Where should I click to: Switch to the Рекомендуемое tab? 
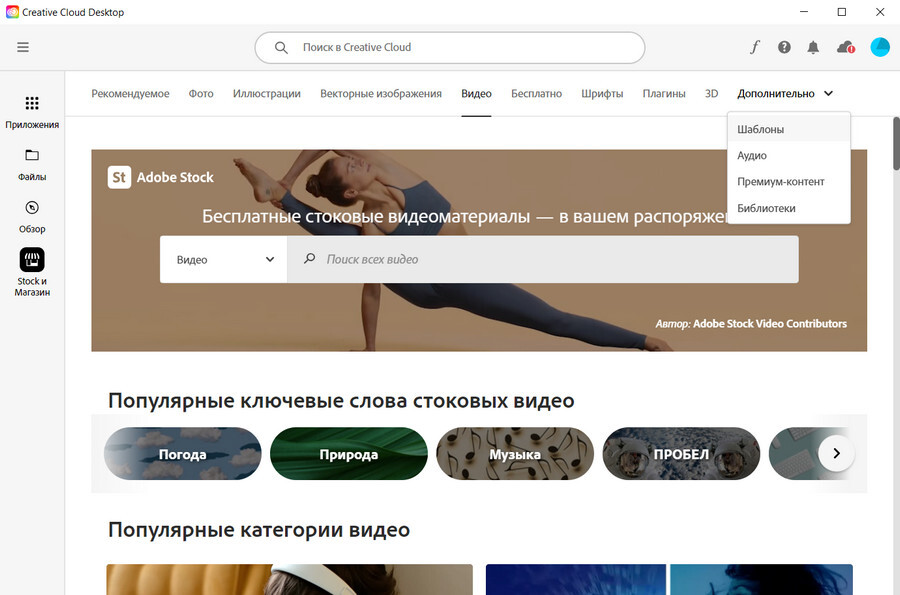pos(130,94)
